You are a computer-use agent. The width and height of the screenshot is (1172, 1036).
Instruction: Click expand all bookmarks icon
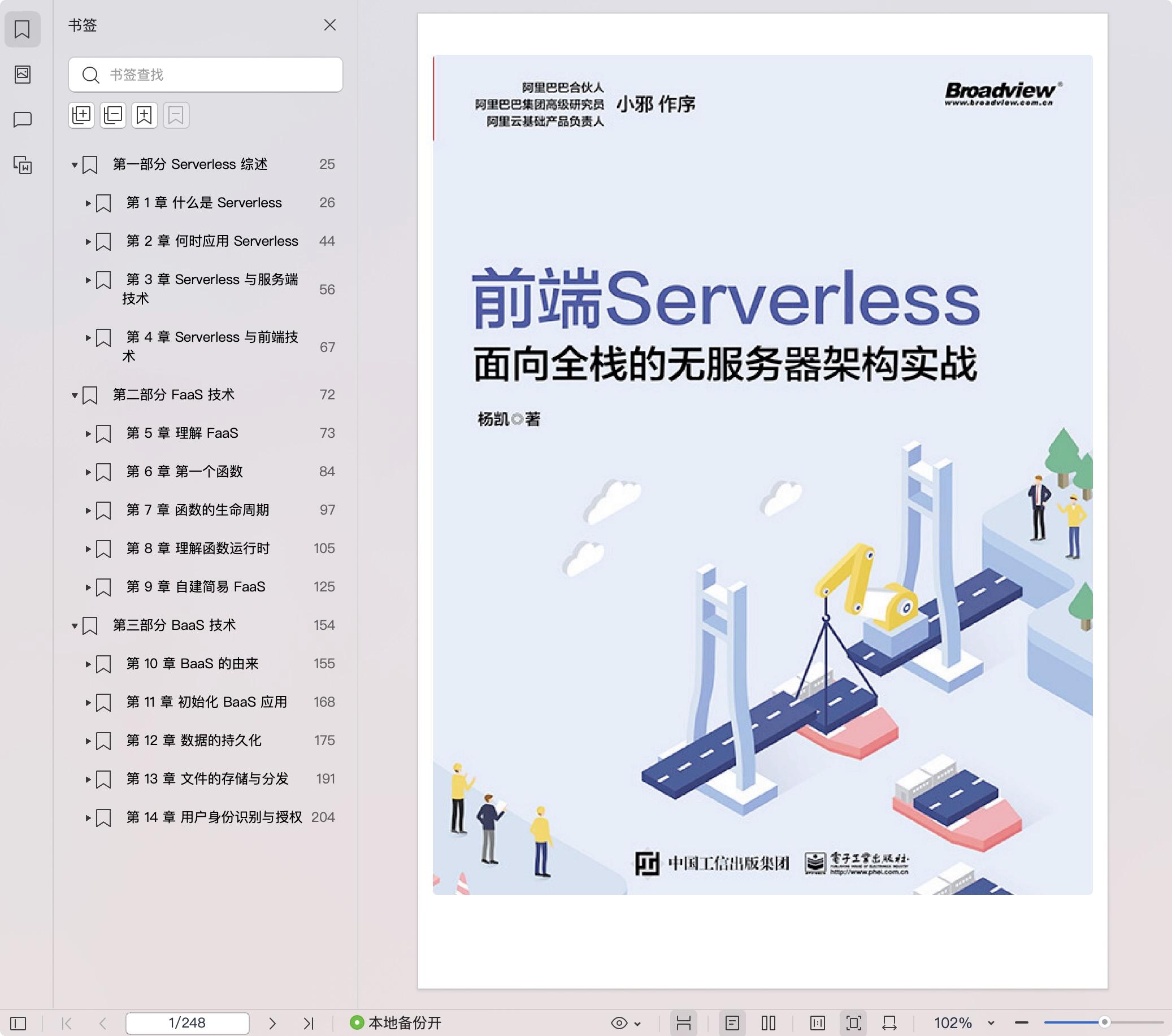pos(81,115)
